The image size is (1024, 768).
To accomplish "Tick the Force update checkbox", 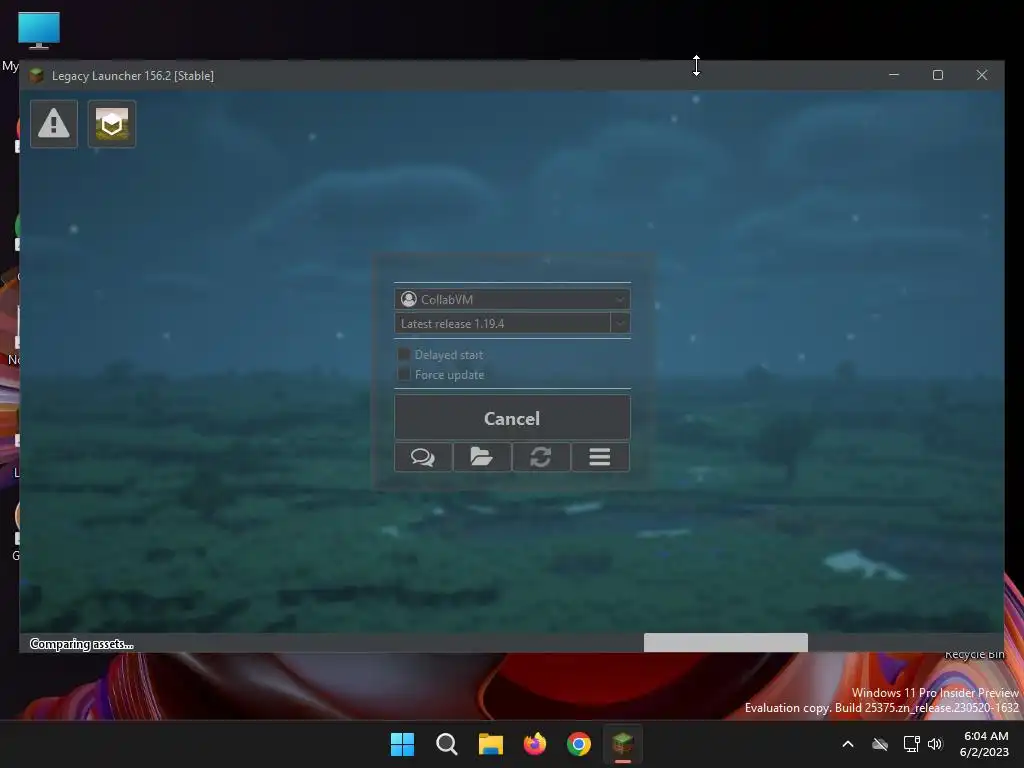I will [x=404, y=374].
